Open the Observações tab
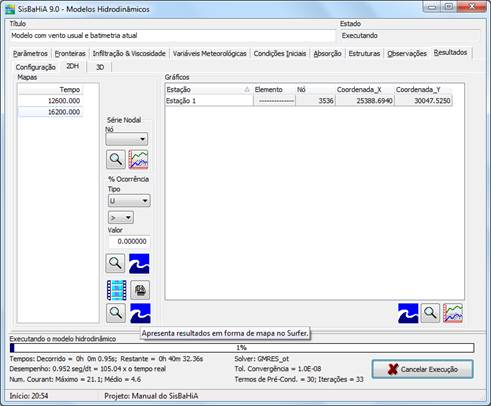This screenshot has width=491, height=406. (x=407, y=53)
